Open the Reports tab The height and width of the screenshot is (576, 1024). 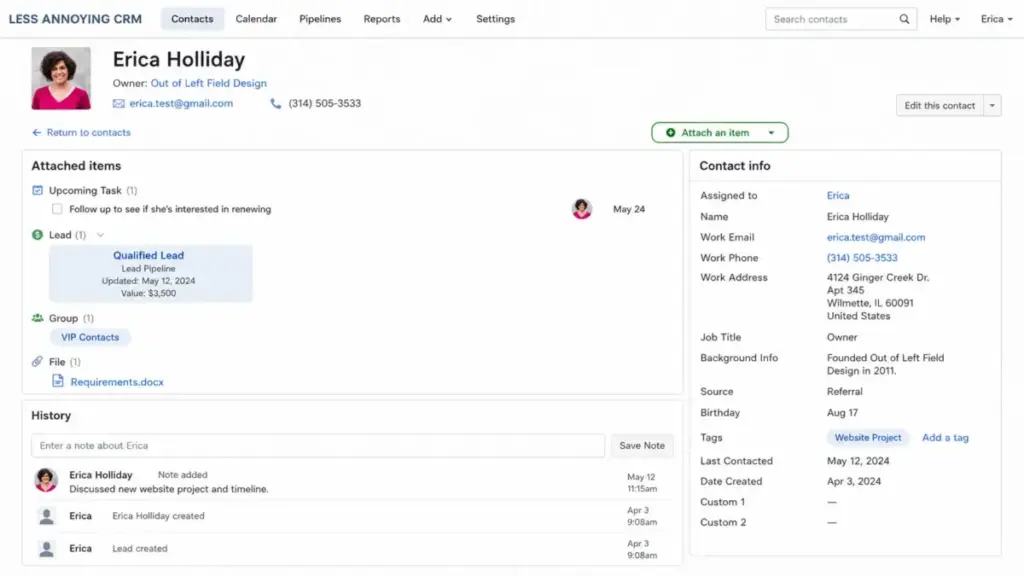pyautogui.click(x=381, y=19)
